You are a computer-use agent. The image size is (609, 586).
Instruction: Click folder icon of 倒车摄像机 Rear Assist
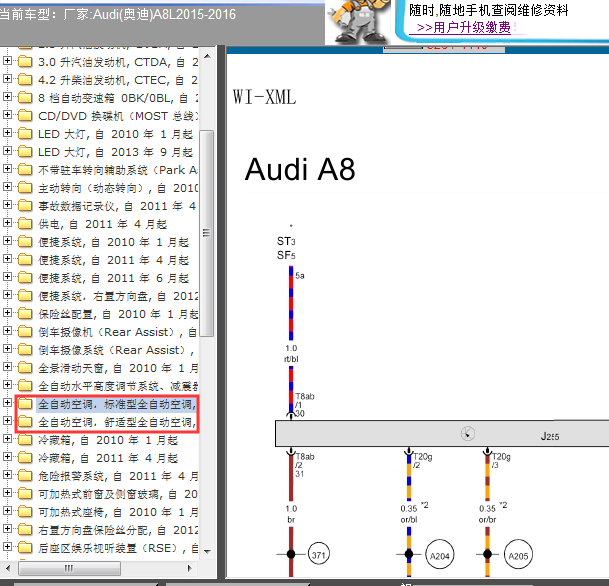click(x=25, y=332)
